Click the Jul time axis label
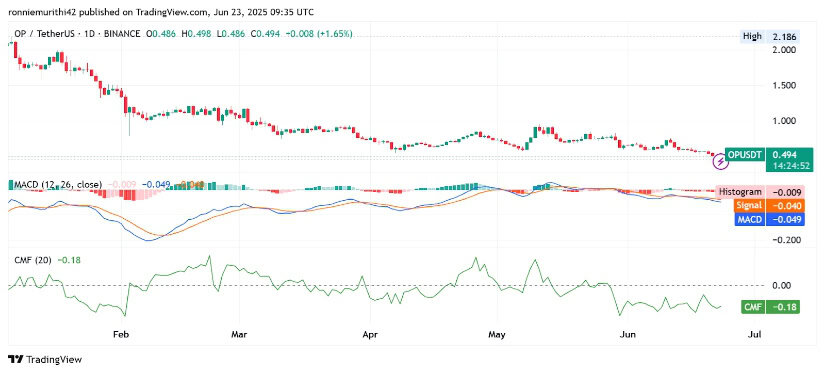The width and height of the screenshot is (825, 373). coord(754,334)
